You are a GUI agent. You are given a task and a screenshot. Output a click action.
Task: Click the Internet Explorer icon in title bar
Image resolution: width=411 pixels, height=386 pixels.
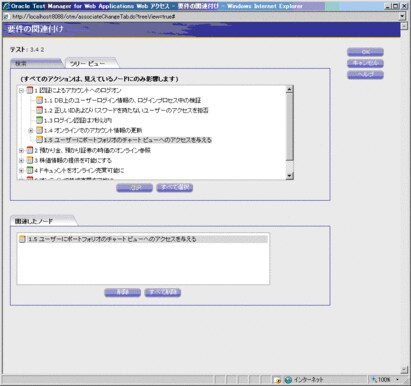pyautogui.click(x=6, y=6)
